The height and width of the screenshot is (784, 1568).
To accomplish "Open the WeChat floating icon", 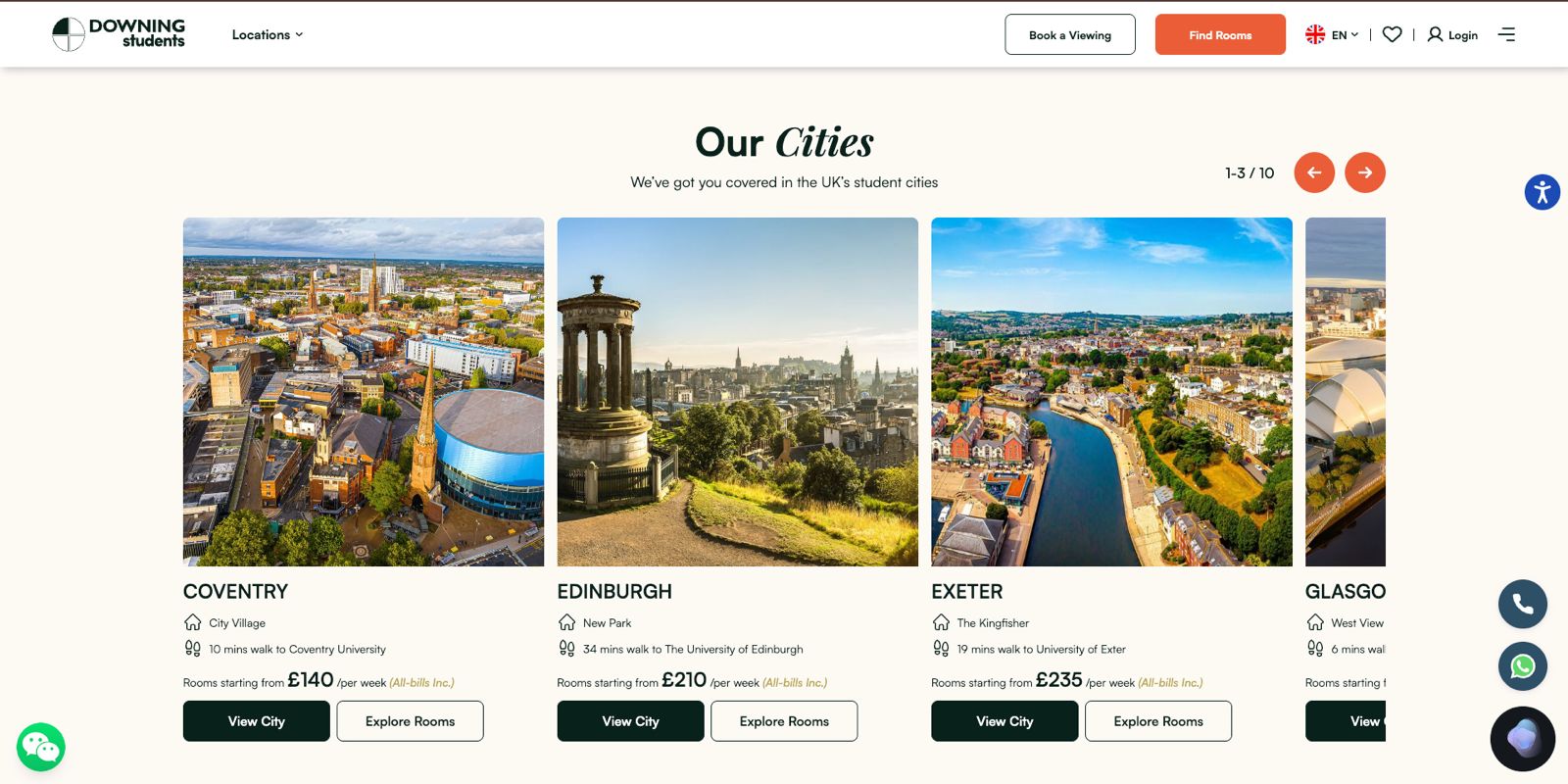I will pyautogui.click(x=41, y=748).
